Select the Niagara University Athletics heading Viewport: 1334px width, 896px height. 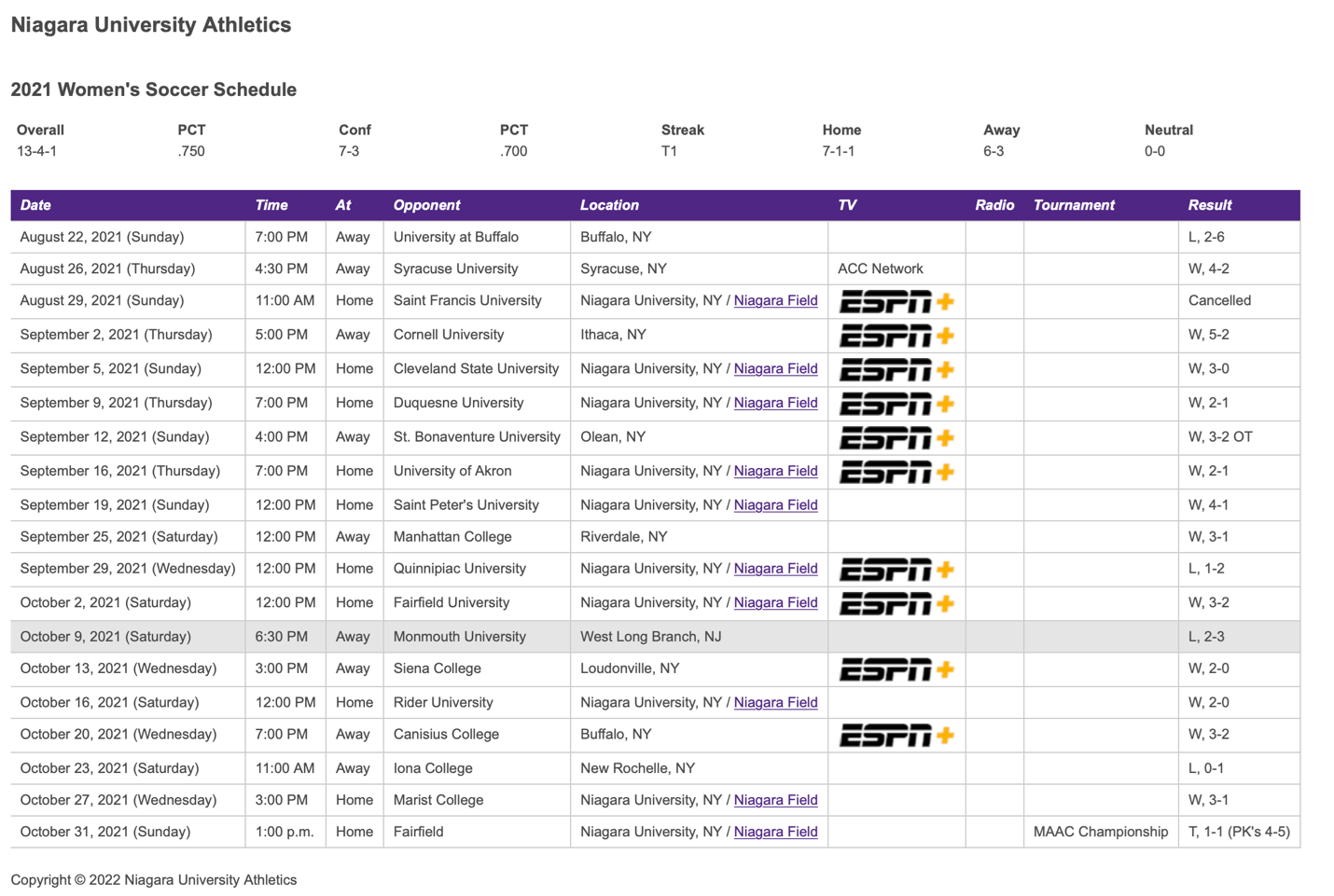pyautogui.click(x=151, y=25)
